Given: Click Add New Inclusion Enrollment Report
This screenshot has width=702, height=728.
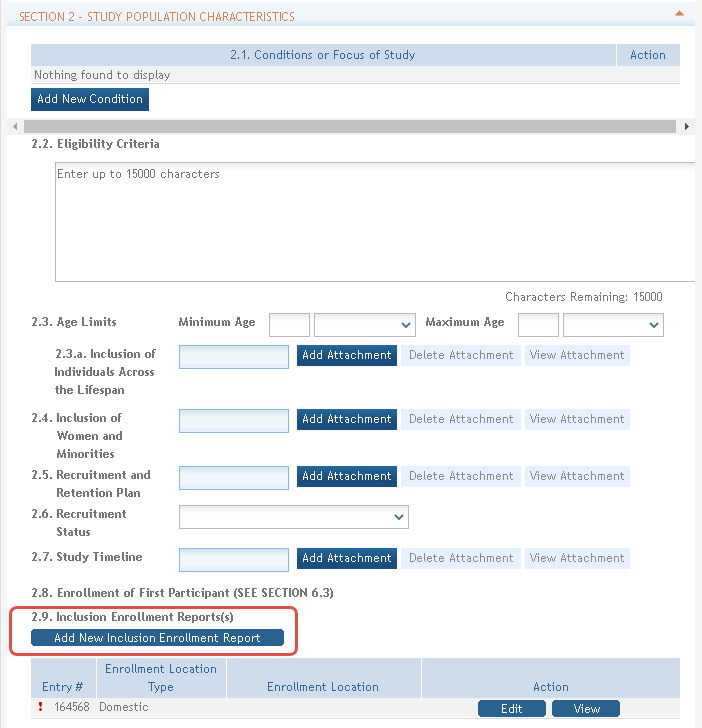Looking at the screenshot, I should (157, 637).
